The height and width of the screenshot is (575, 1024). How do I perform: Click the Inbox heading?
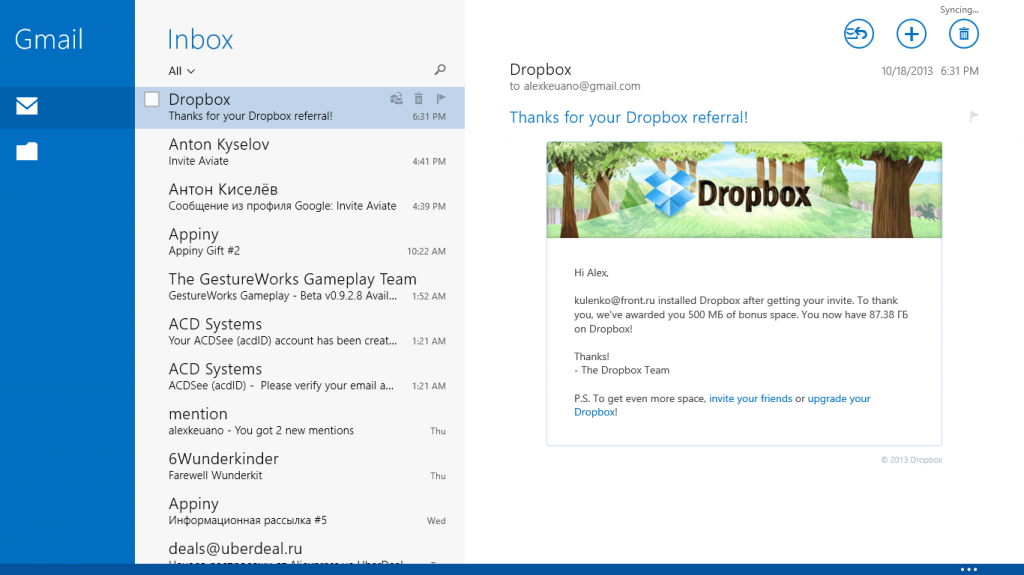click(200, 39)
